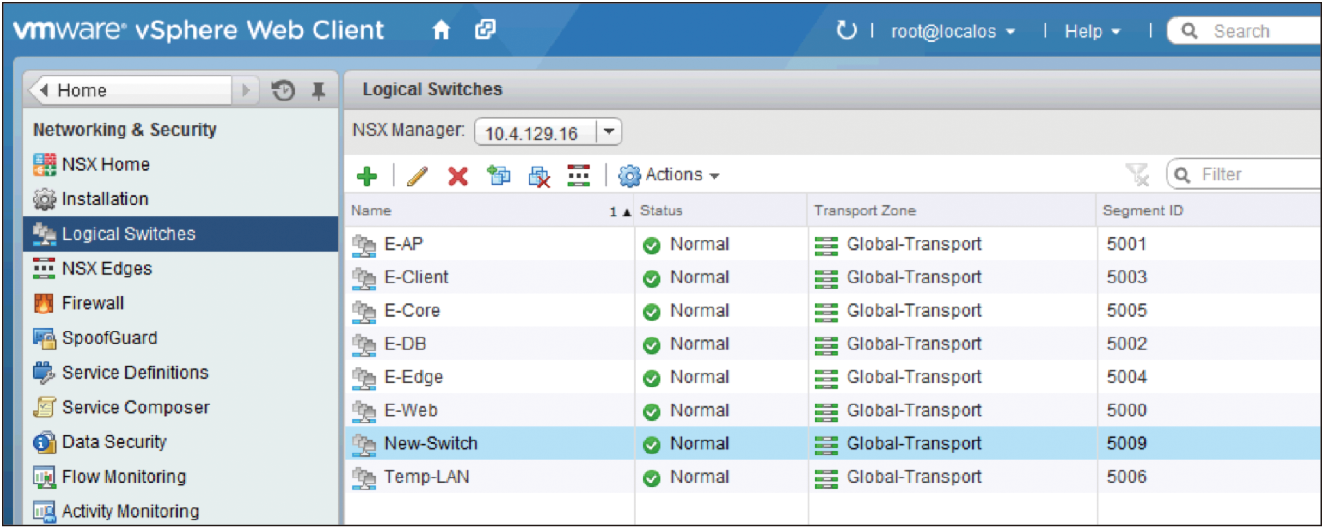Sort by Transport Zone column header
The image size is (1325, 530).
(x=952, y=211)
